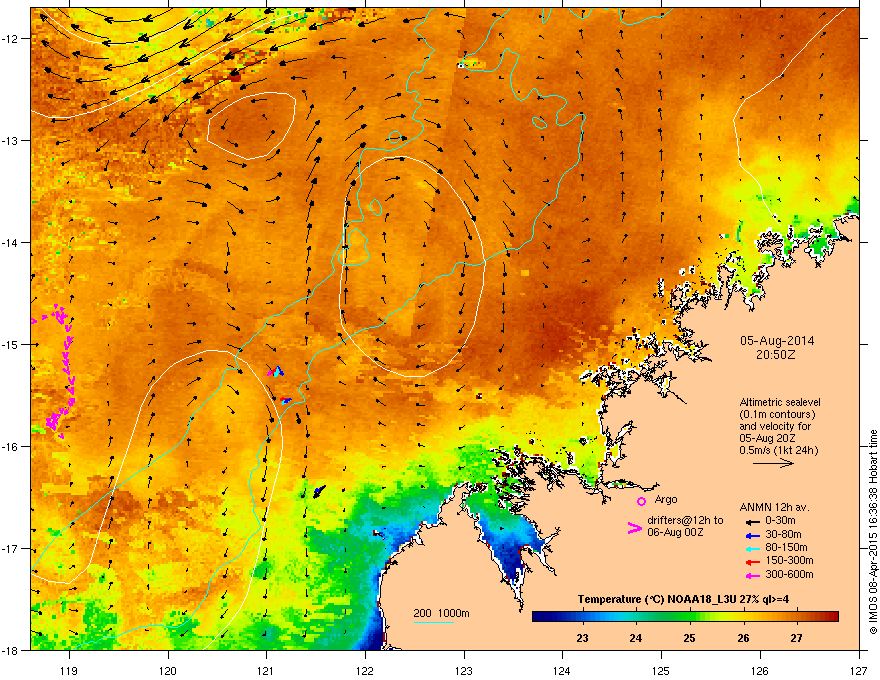Click the cyan bathymetry line sample under 200 1000m
The image size is (880, 680).
click(x=433, y=622)
